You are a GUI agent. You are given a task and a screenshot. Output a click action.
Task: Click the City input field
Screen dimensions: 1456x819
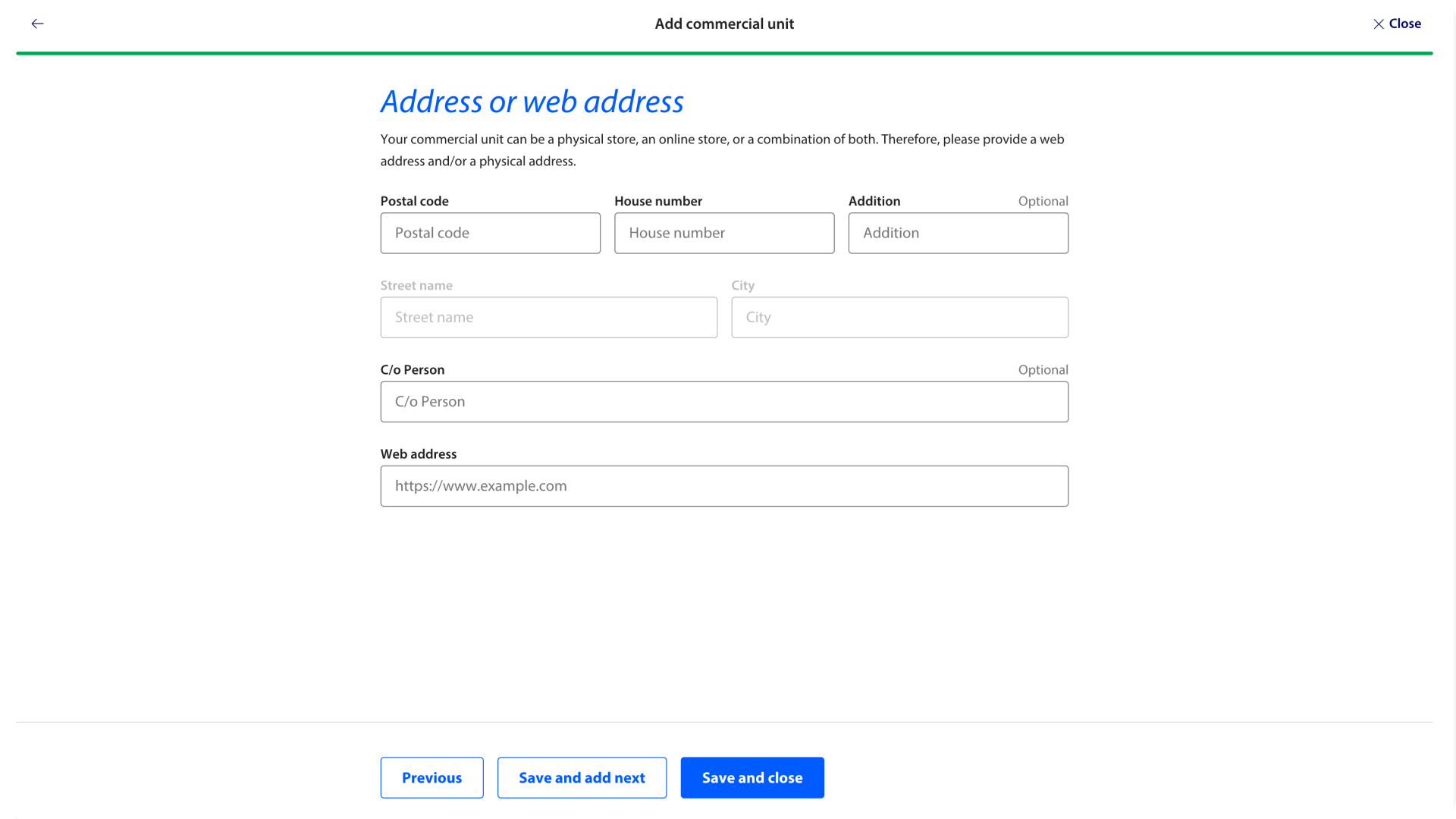pyautogui.click(x=899, y=317)
